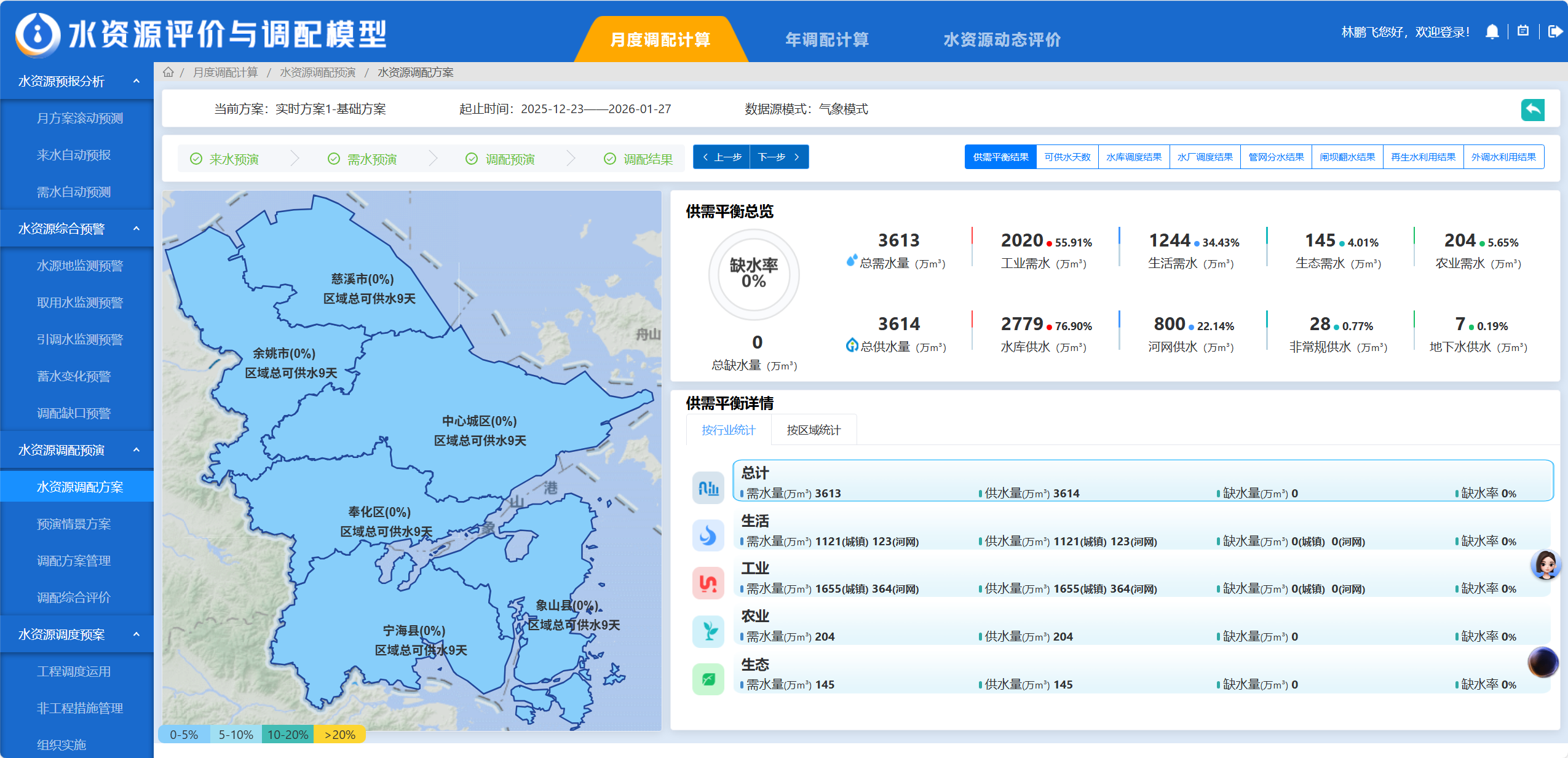Click the home icon in breadcrumb
The image size is (1568, 758).
(168, 73)
